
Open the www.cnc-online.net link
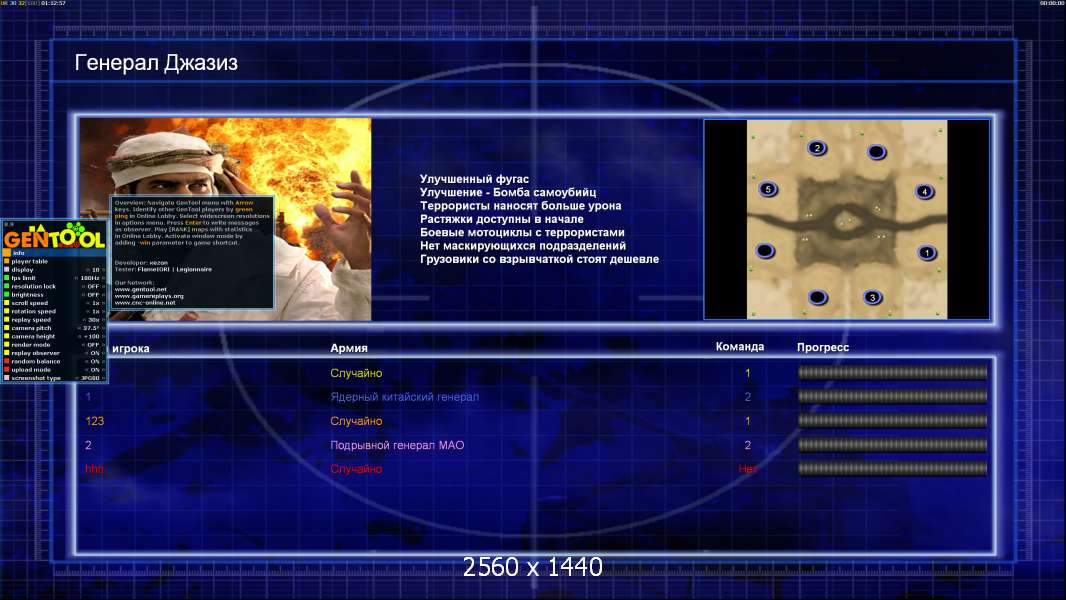tap(145, 302)
